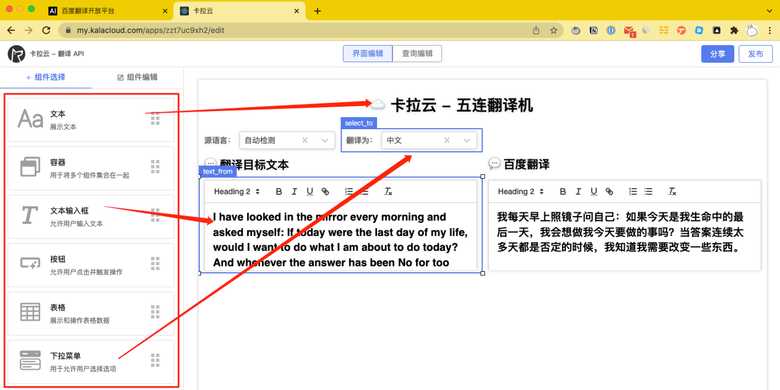
Task: Select the 容器 container component icon
Action: 30,167
